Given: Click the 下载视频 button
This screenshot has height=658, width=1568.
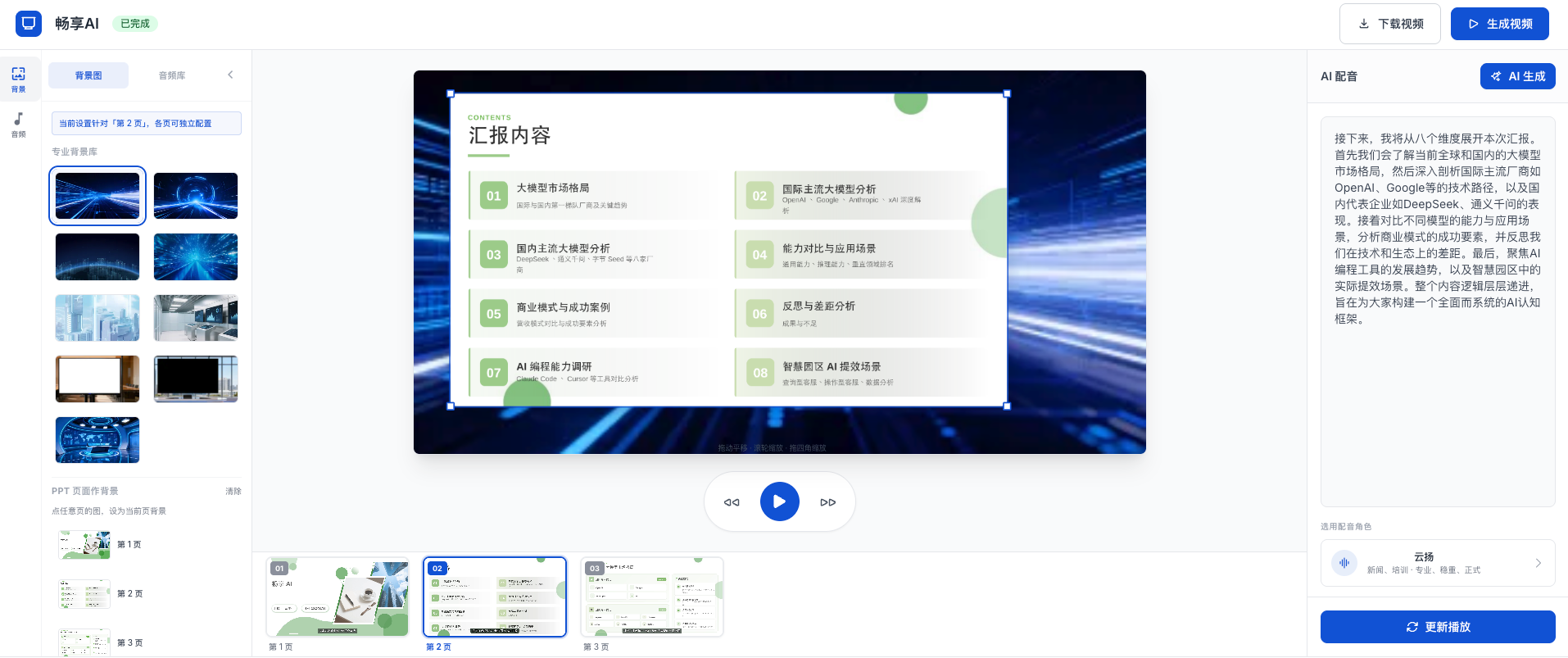Looking at the screenshot, I should point(1389,24).
